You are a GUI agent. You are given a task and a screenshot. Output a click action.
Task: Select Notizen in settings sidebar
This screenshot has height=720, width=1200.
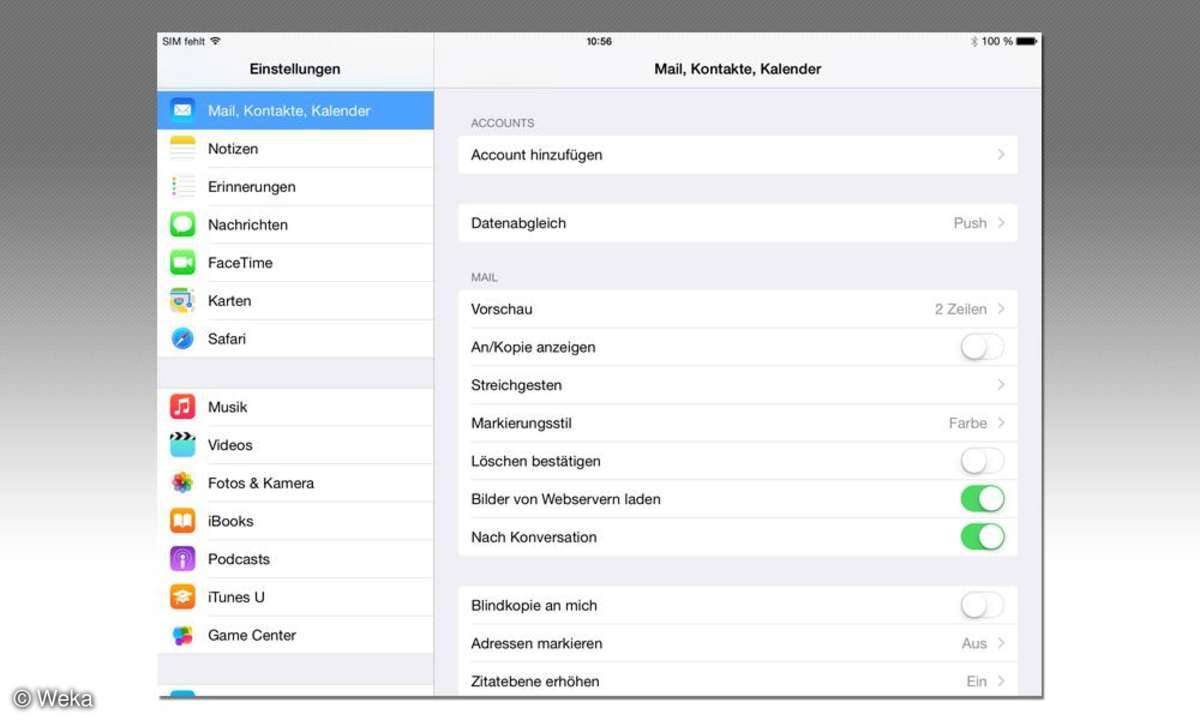pyautogui.click(x=296, y=148)
